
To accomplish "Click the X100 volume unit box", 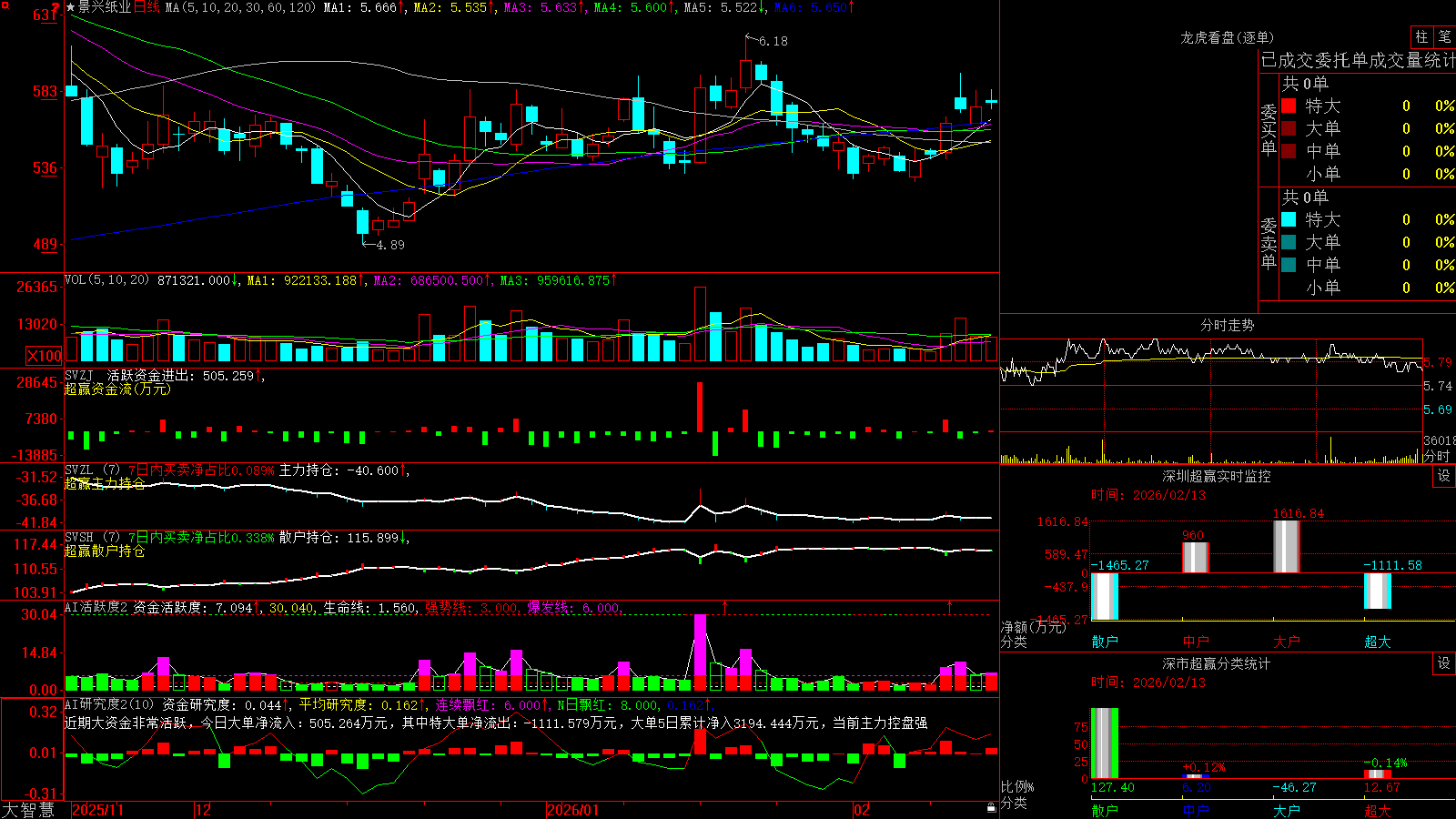I will 44,356.
